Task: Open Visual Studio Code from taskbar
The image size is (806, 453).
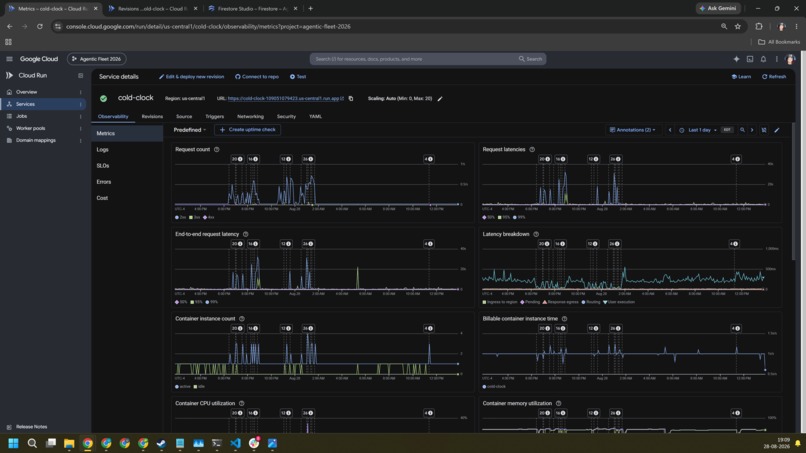Action: point(235,443)
